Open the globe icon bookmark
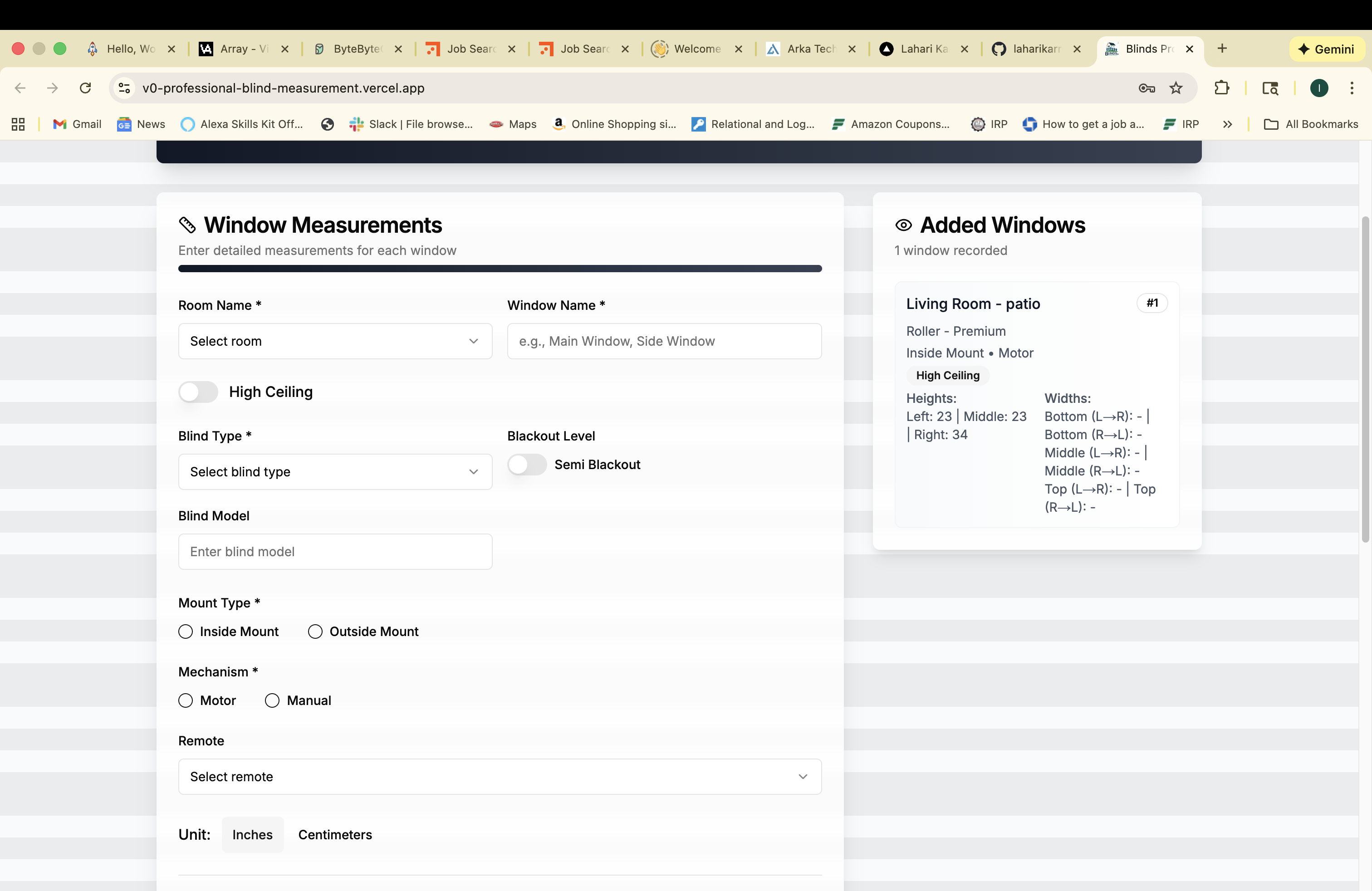 [x=328, y=124]
